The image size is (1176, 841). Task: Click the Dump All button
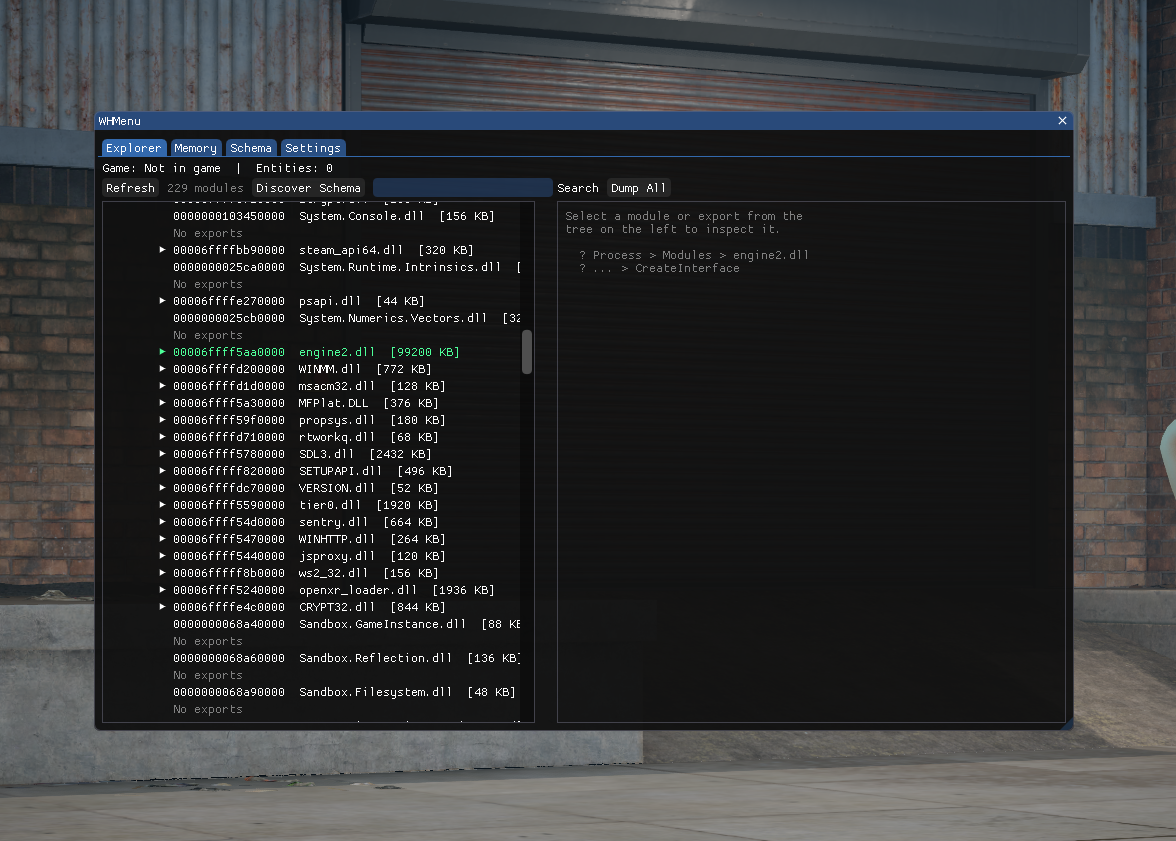point(638,188)
